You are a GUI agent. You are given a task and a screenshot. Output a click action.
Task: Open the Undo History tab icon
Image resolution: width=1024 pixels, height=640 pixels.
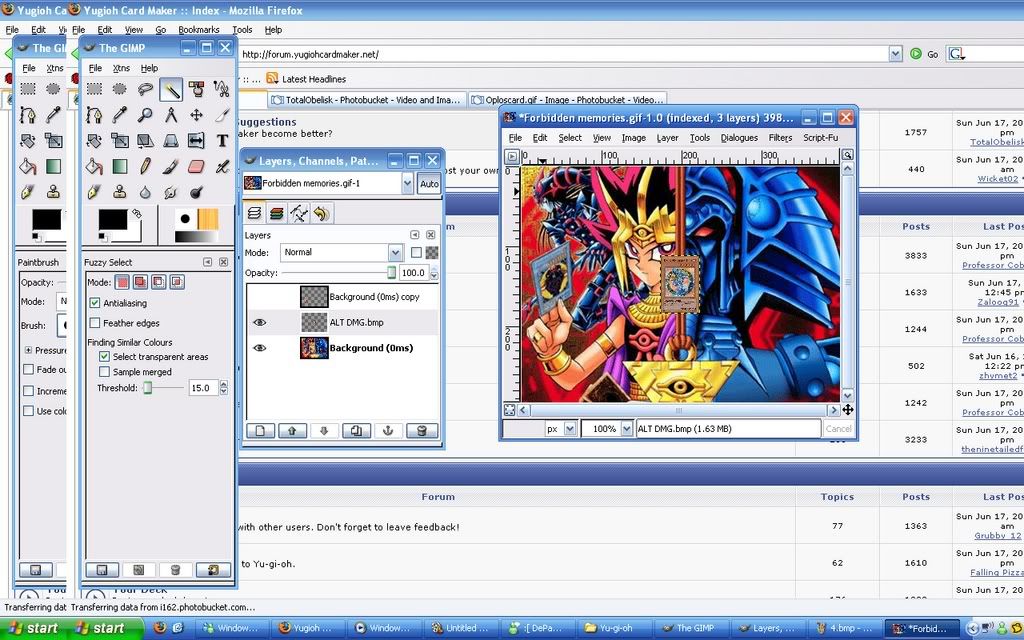tap(321, 213)
